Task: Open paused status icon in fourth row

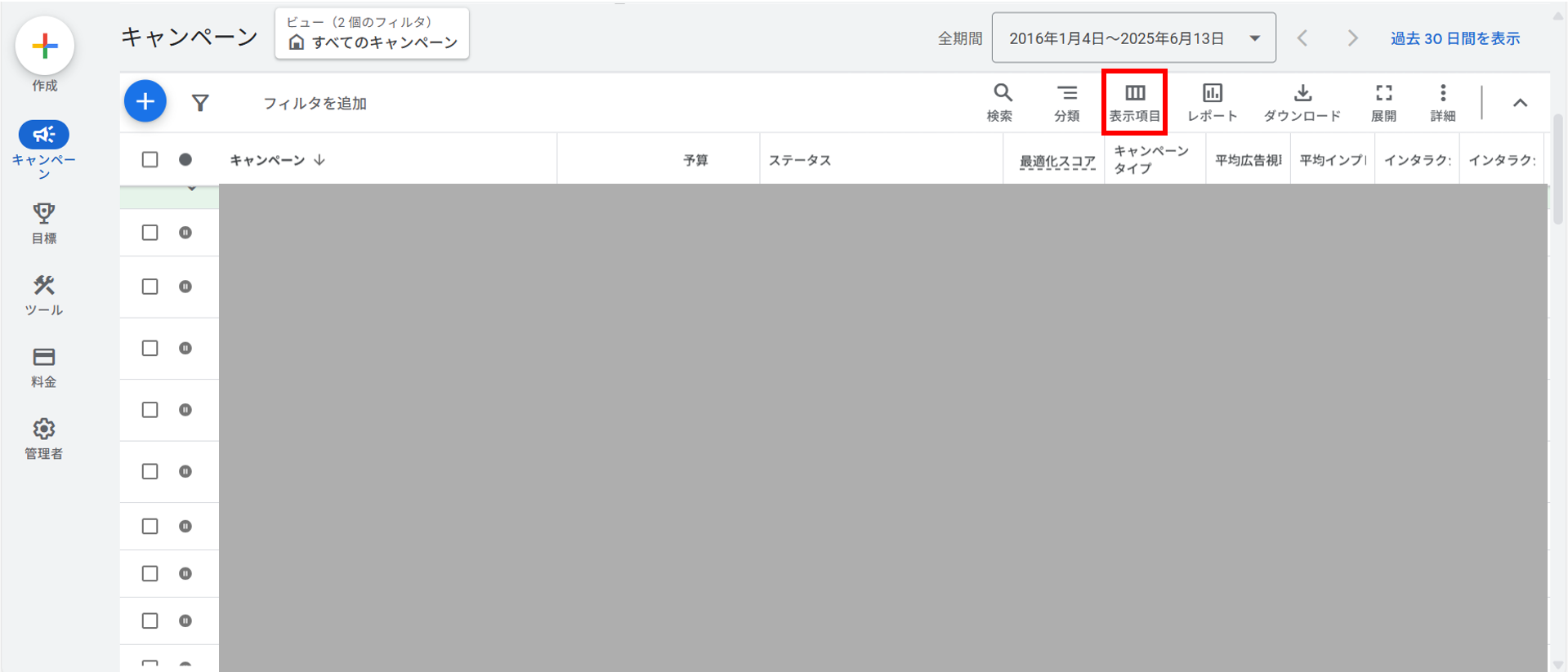Action: click(x=185, y=410)
